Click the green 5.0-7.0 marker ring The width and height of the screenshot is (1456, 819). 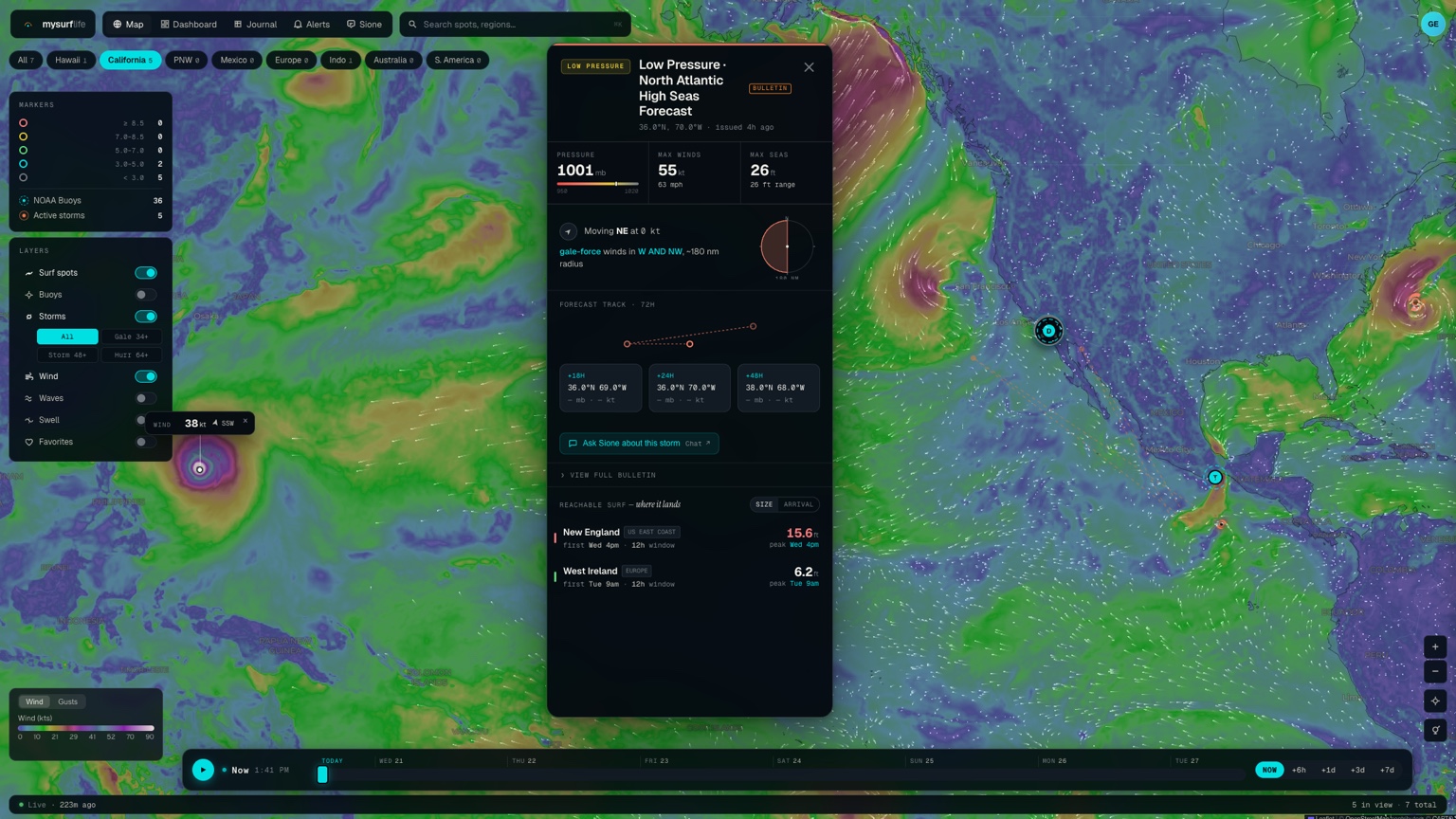point(24,150)
